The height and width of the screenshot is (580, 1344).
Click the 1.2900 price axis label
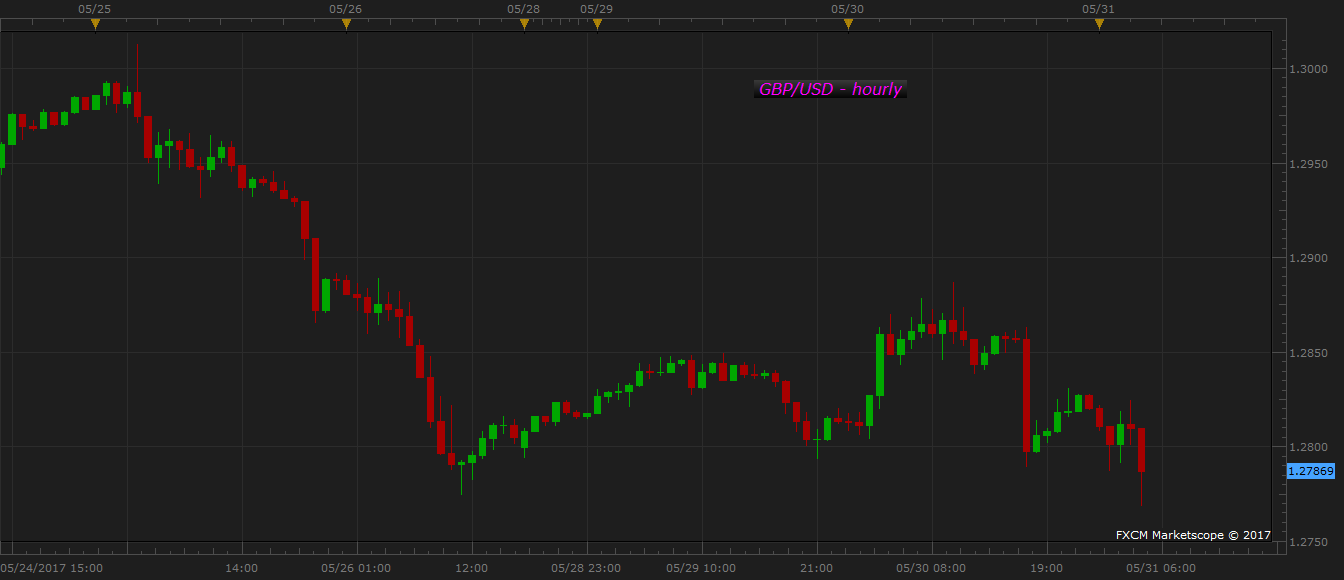pos(1308,259)
